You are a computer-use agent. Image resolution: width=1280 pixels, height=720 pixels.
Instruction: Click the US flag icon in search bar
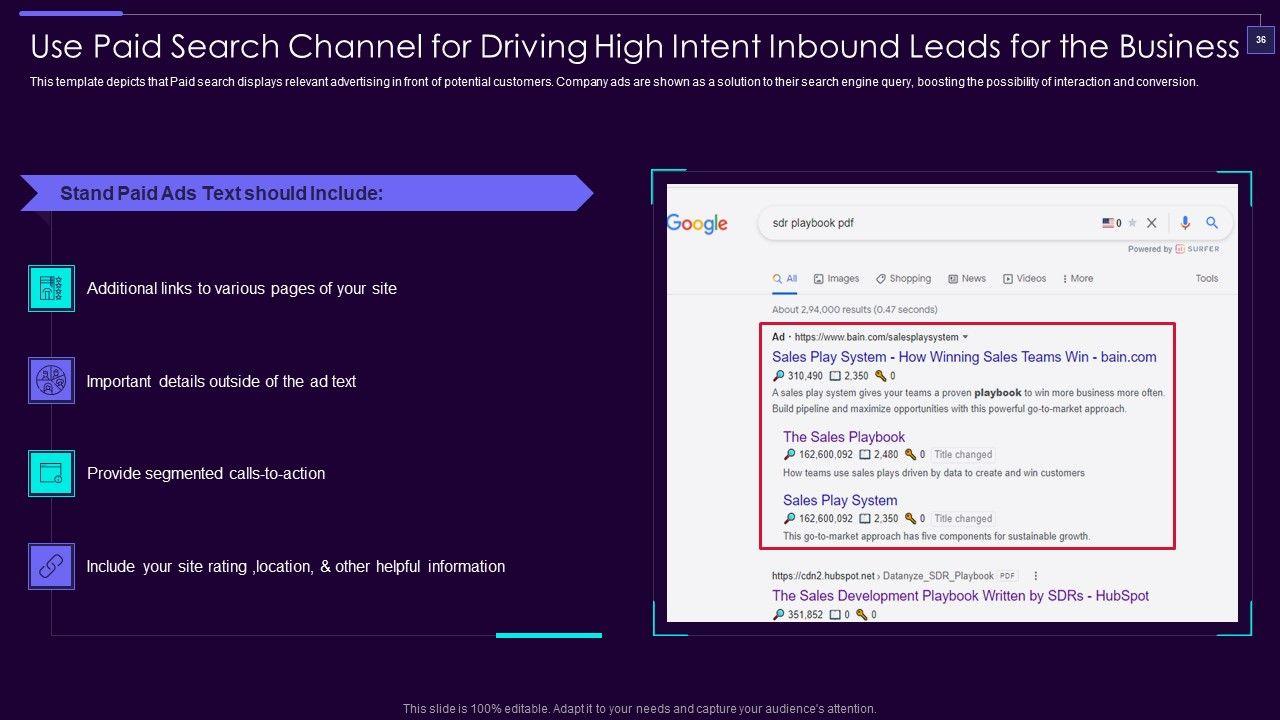[1108, 223]
